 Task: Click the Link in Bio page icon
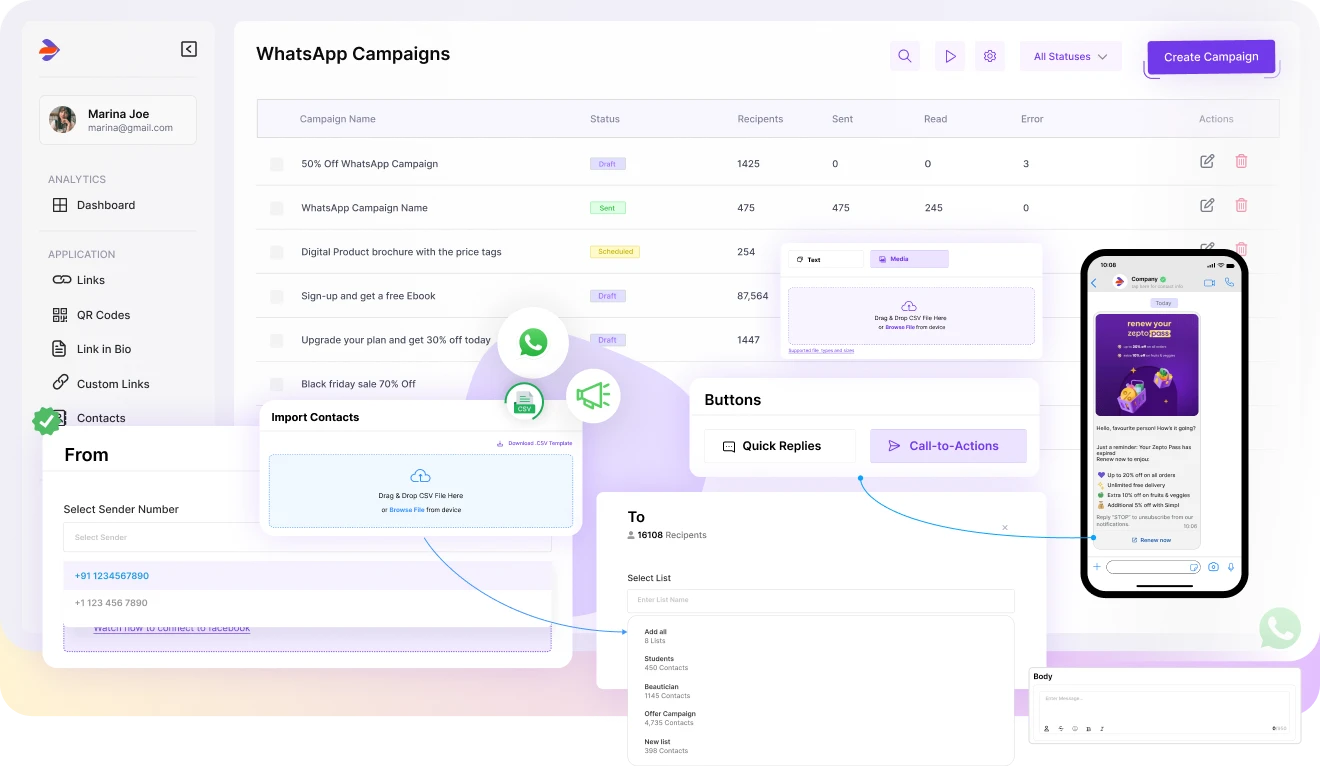pos(60,349)
